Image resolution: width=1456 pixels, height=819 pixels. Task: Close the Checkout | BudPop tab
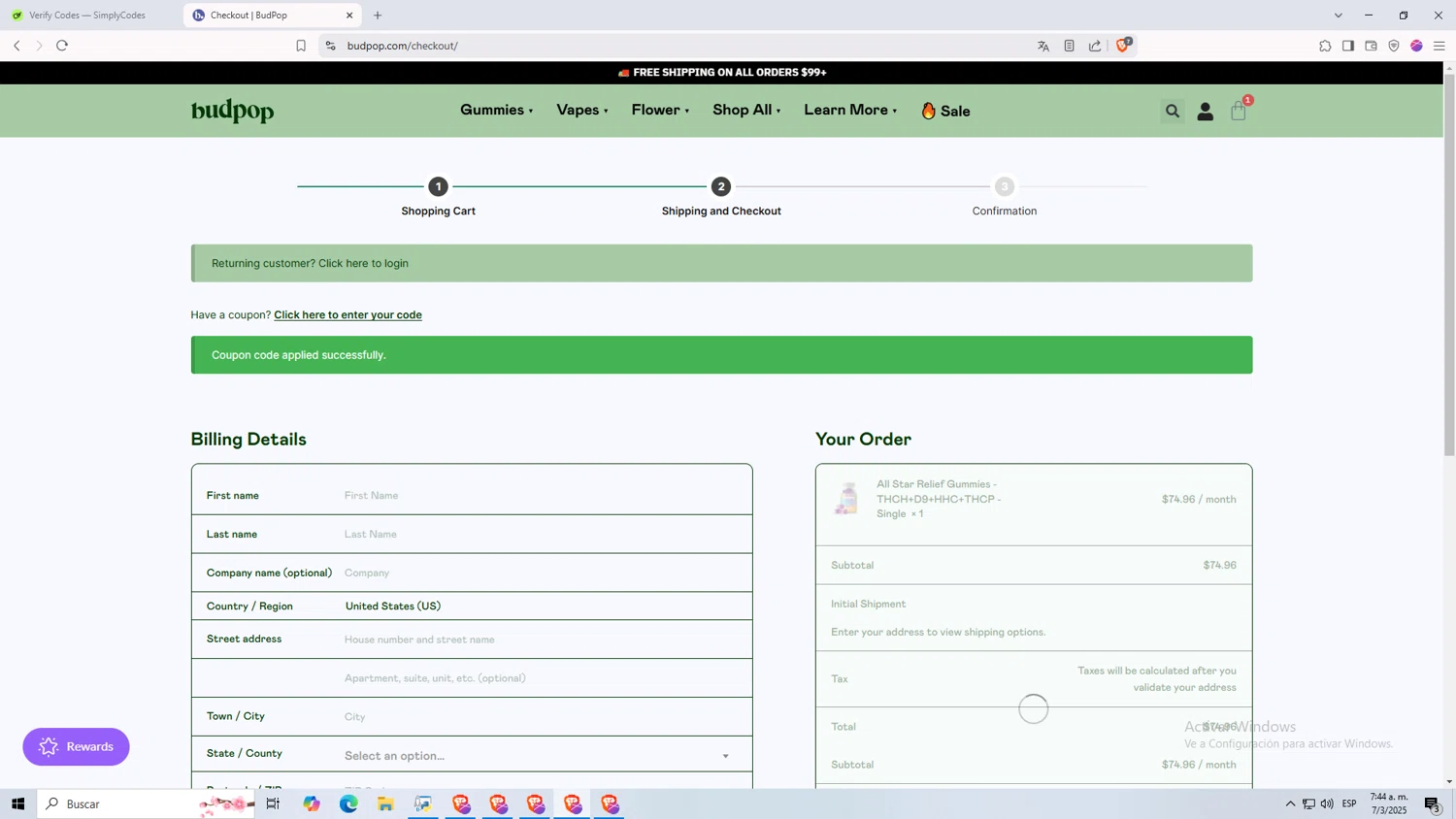click(x=349, y=16)
